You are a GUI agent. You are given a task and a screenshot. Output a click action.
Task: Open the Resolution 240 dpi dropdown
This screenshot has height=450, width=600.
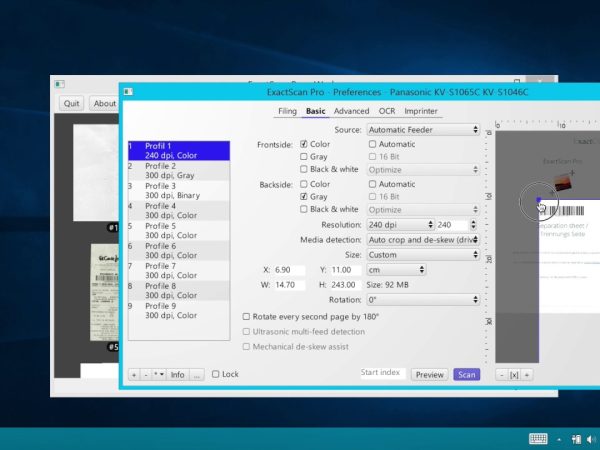click(x=401, y=225)
